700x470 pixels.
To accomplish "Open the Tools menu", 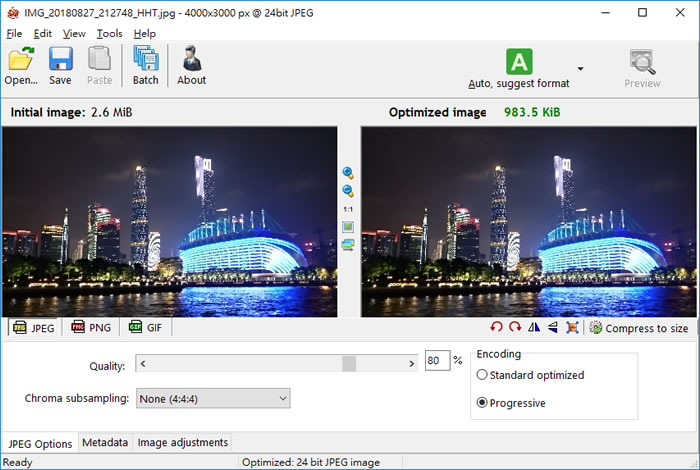I will [109, 33].
